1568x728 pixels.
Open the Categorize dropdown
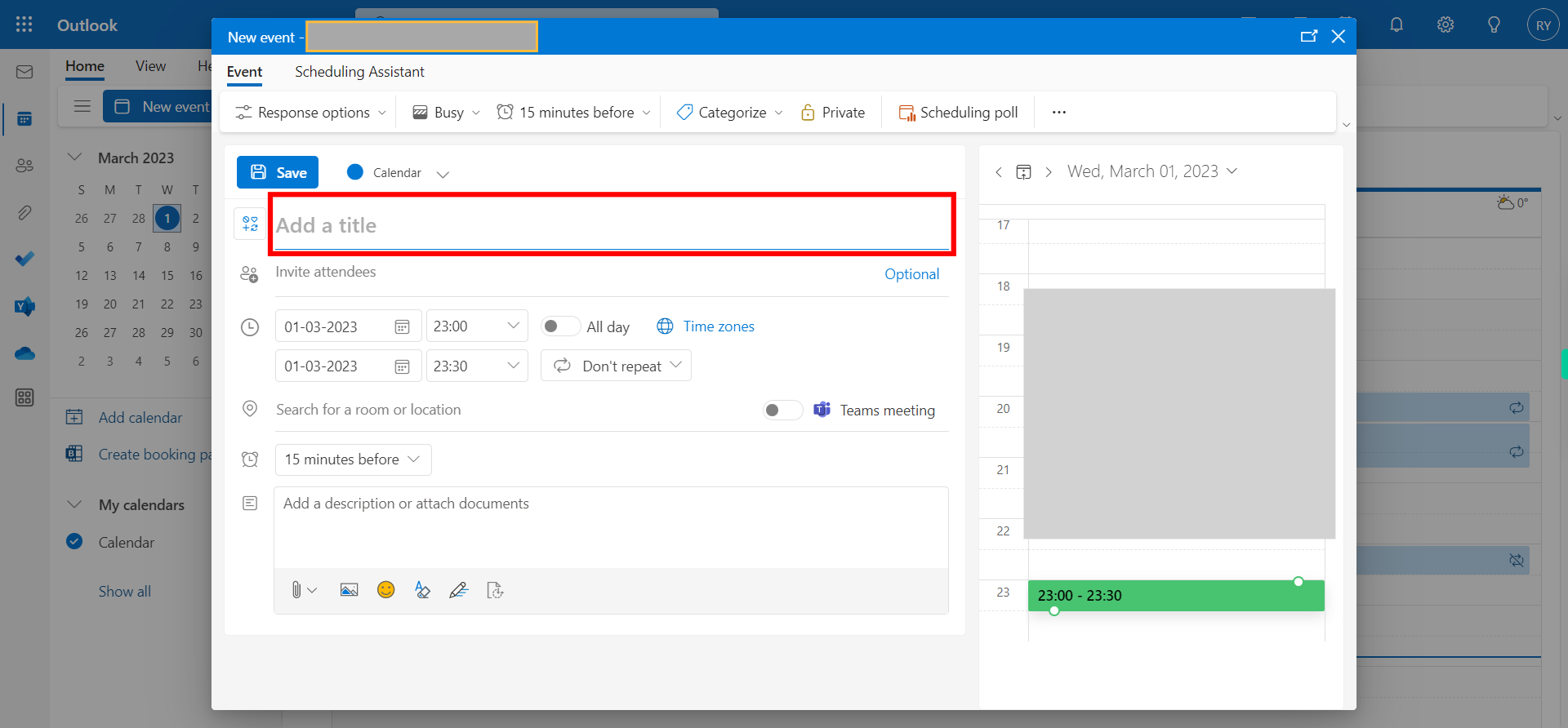729,113
